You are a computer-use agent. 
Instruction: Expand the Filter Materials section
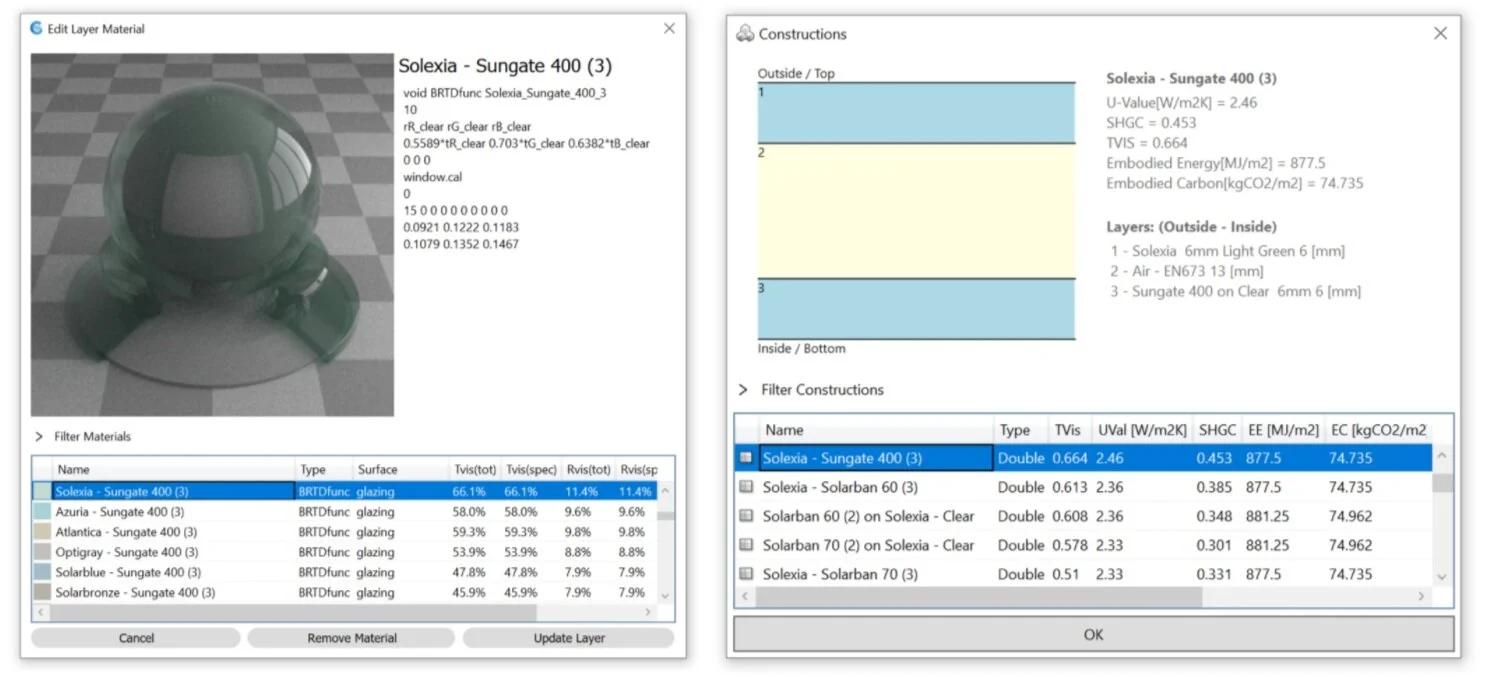pyautogui.click(x=39, y=437)
